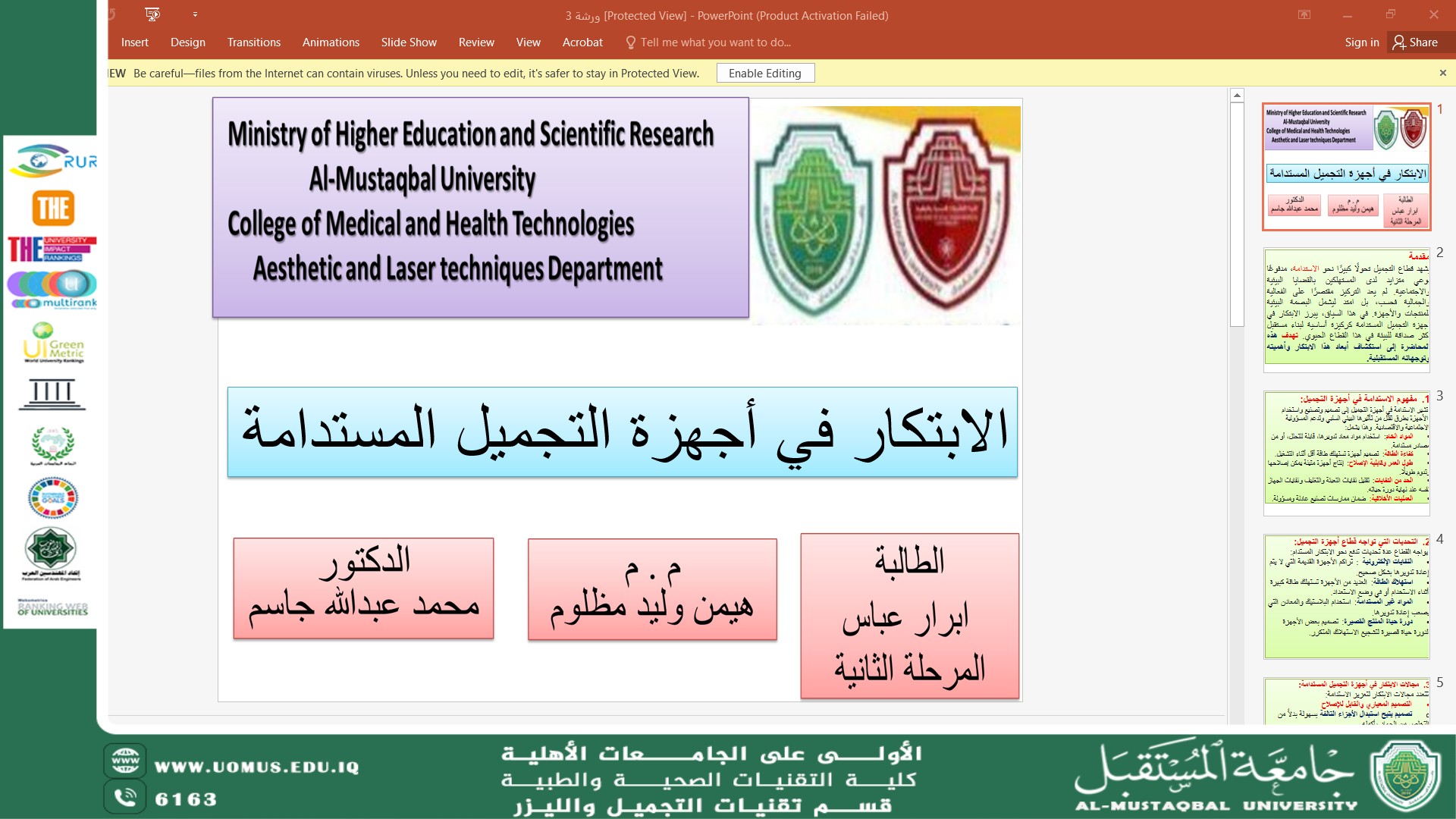Screen dimensions: 1456x819
Task: Close the Protected View warning bar
Action: pyautogui.click(x=1442, y=73)
